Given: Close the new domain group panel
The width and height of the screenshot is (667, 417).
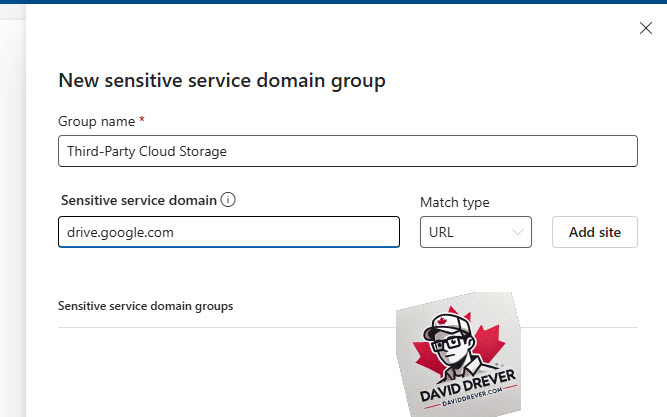Looking at the screenshot, I should [646, 28].
